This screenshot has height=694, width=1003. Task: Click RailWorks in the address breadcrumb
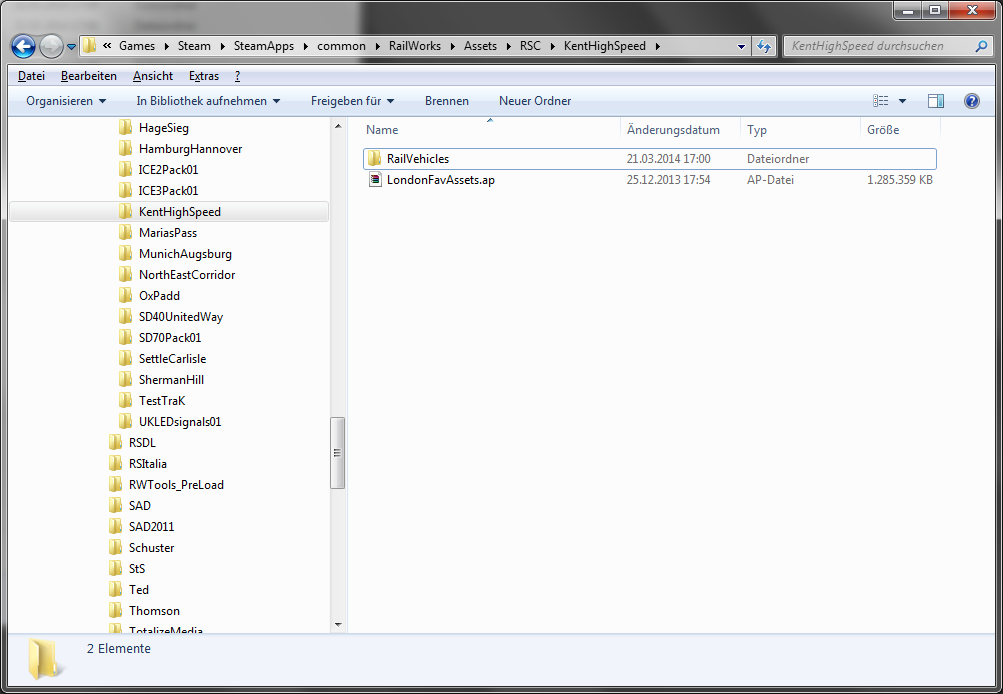point(415,46)
